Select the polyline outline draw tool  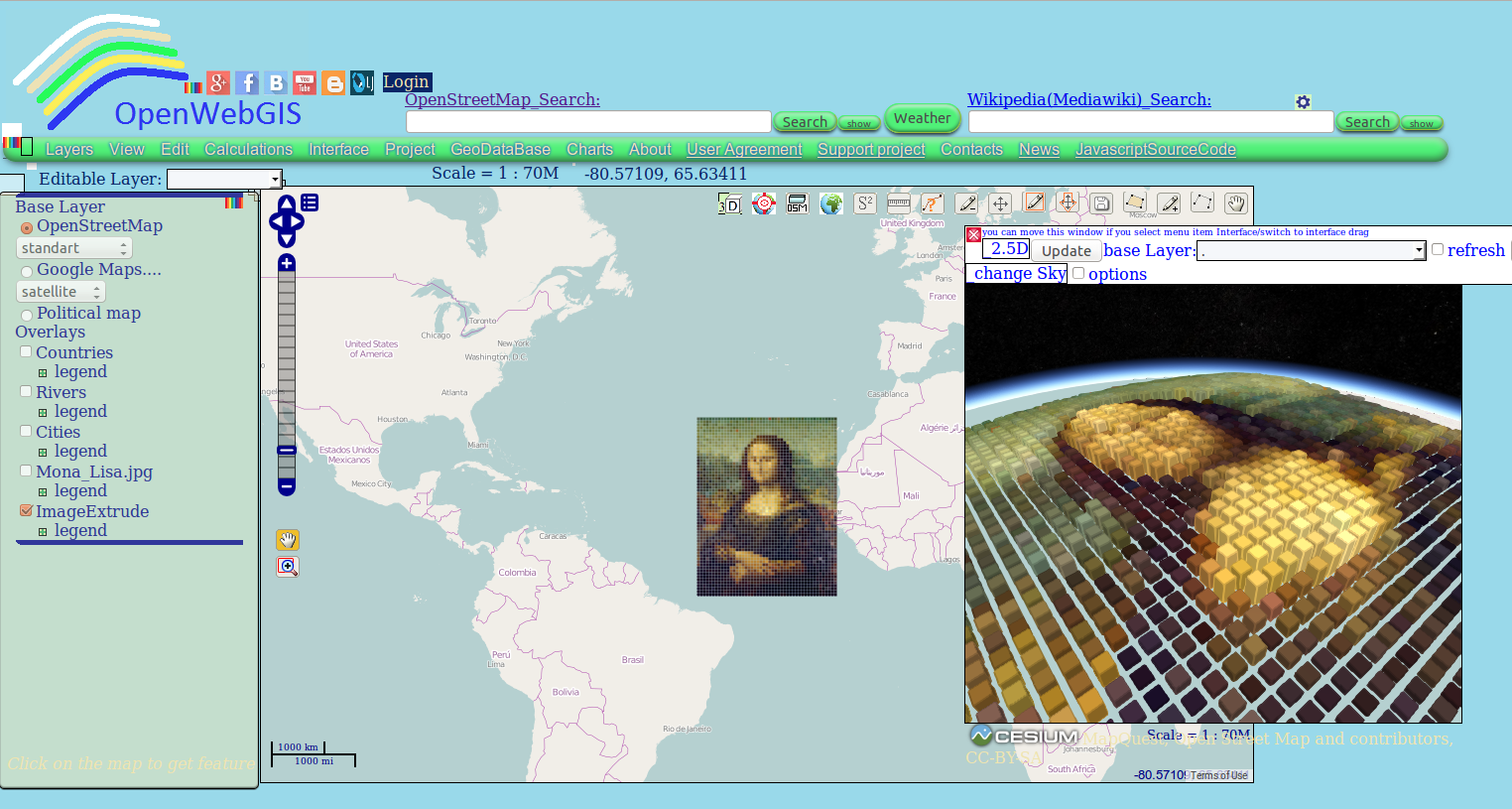point(1202,202)
